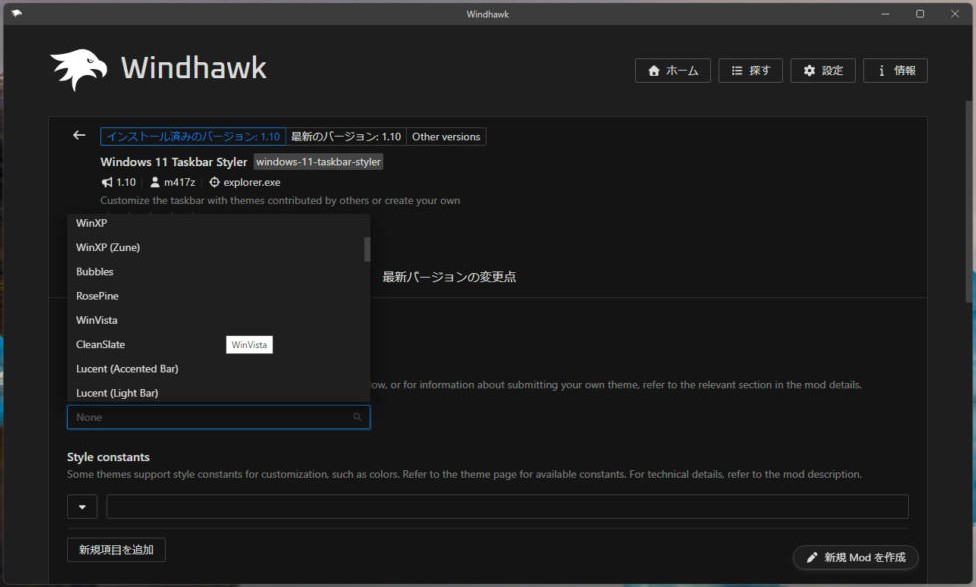The height and width of the screenshot is (587, 976).
Task: Go back with the left arrow icon
Action: 79,135
